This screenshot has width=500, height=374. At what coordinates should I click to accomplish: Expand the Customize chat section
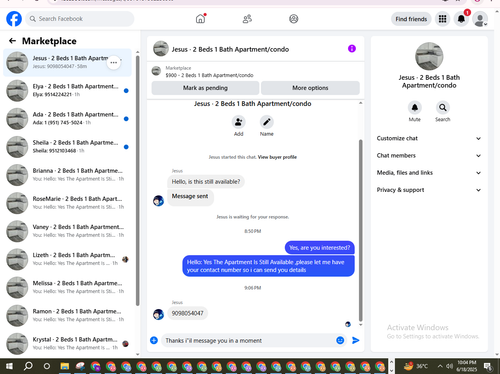click(429, 138)
